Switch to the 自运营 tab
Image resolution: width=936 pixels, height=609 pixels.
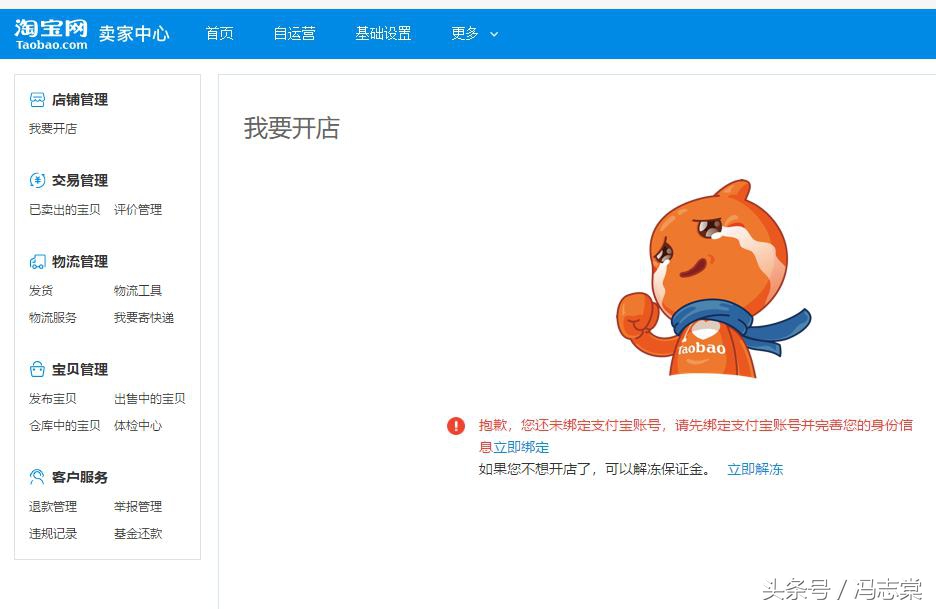295,33
